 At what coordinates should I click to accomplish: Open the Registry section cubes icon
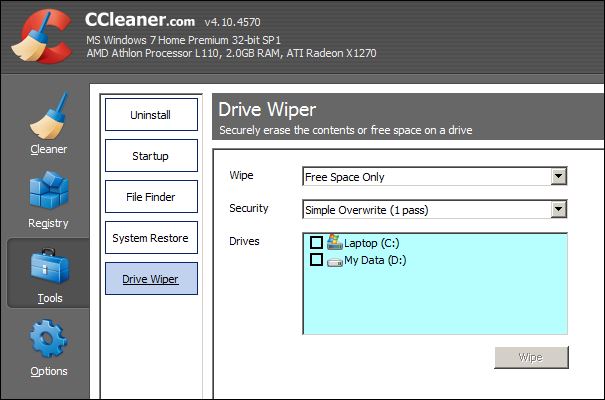click(x=48, y=191)
